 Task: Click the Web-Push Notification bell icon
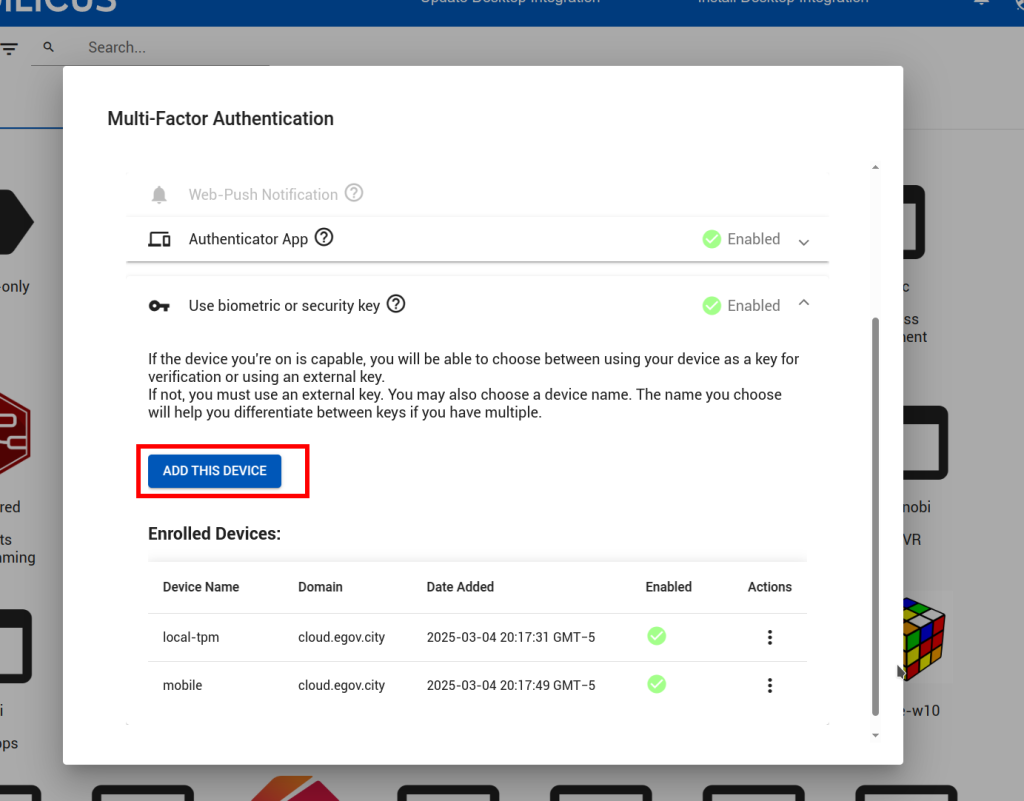coord(159,195)
